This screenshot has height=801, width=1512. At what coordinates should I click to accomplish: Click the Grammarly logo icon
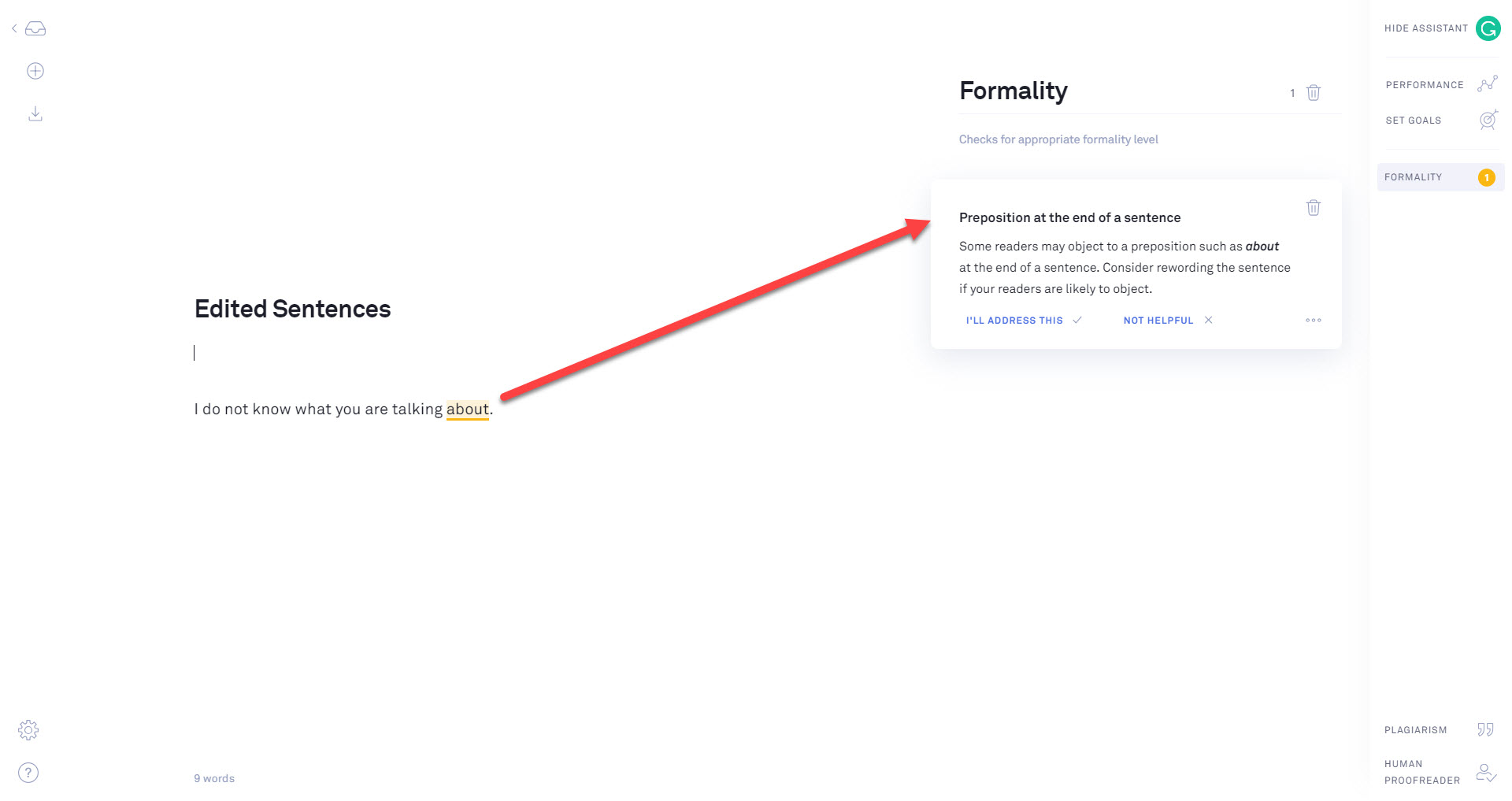pyautogui.click(x=1488, y=28)
